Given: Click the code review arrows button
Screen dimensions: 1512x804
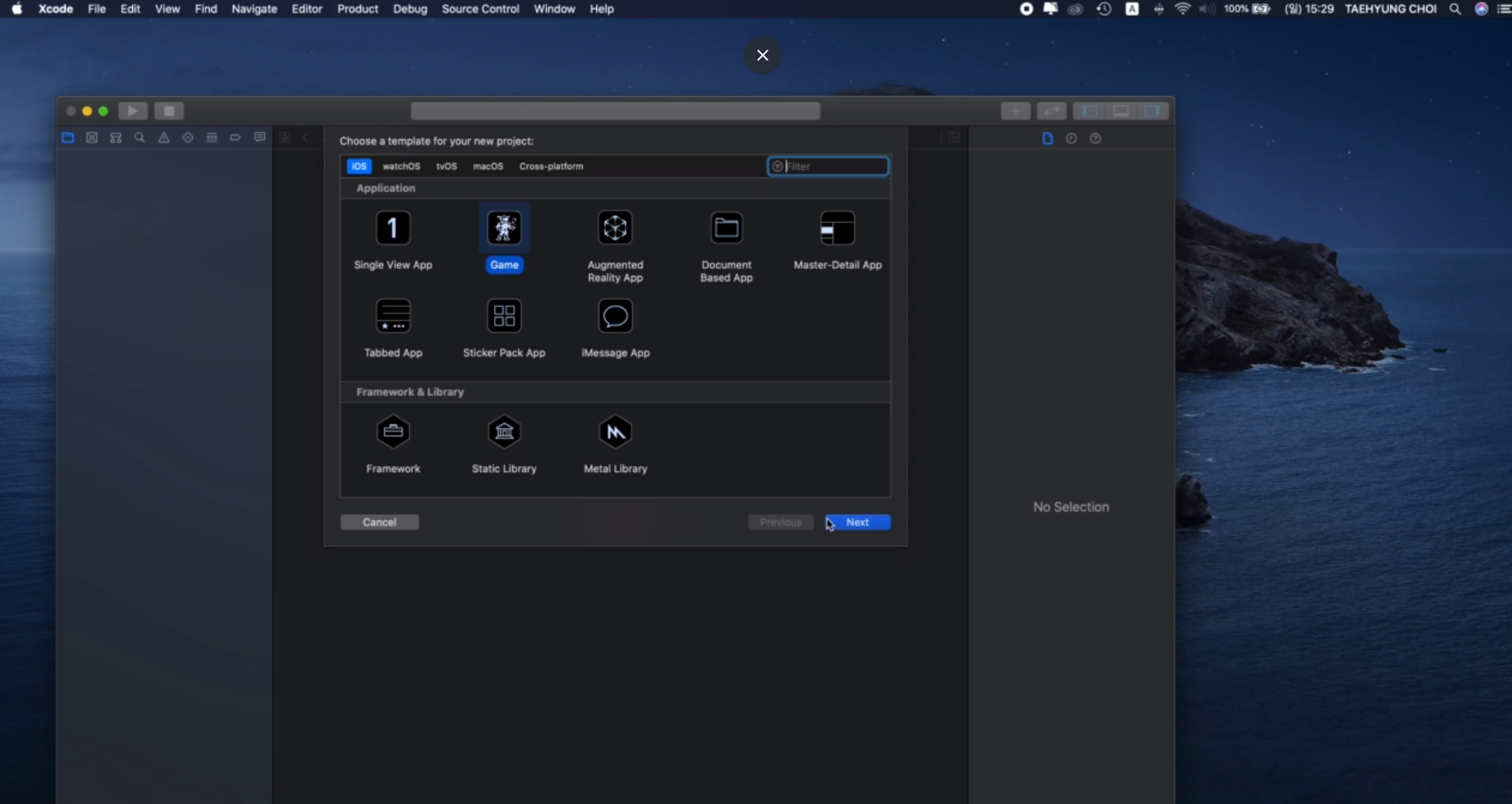Looking at the screenshot, I should tap(1052, 111).
